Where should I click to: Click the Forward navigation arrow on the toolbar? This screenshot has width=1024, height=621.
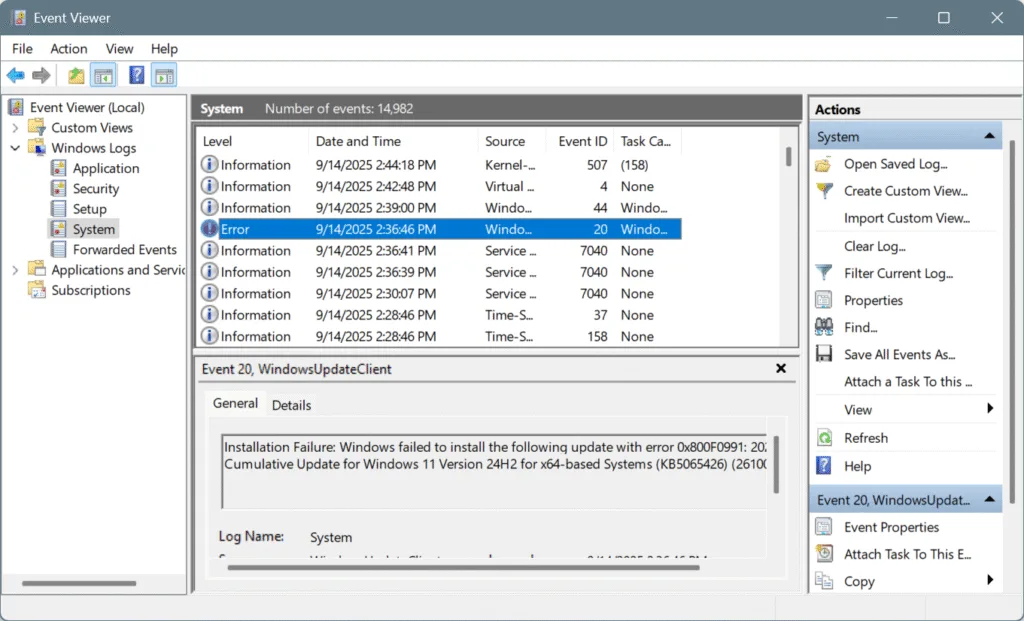click(40, 75)
